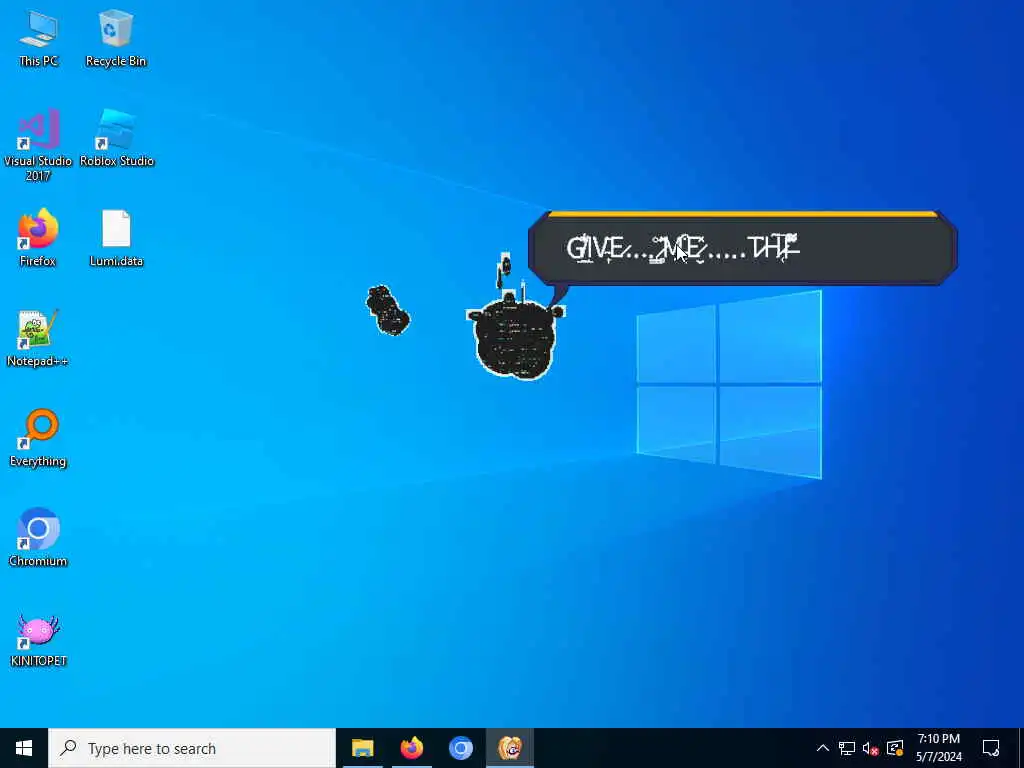Click the taskbar search box
The height and width of the screenshot is (768, 1024).
[192, 748]
